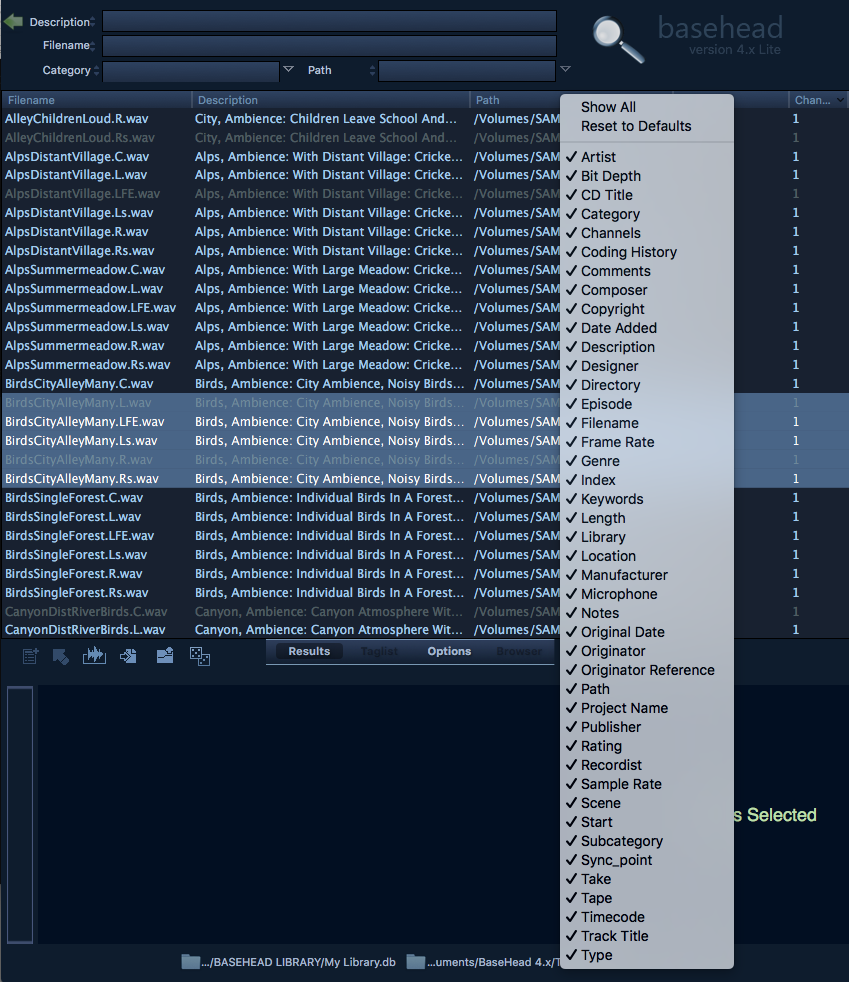Expand the Path filter dropdown arrow

click(x=565, y=69)
